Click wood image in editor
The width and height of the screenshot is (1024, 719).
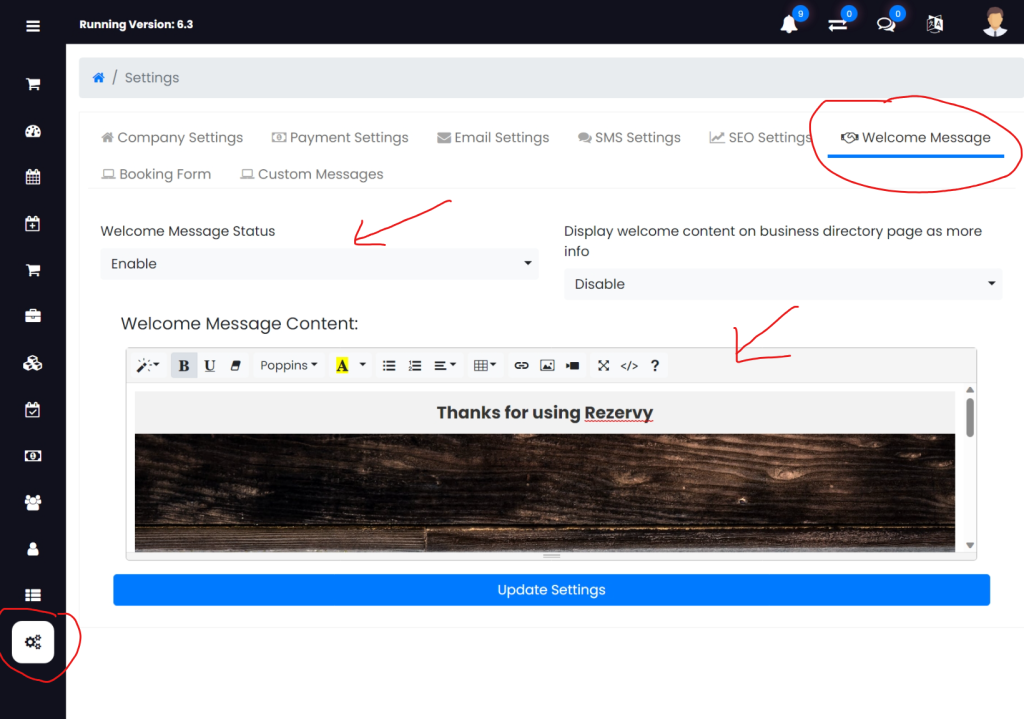point(545,492)
